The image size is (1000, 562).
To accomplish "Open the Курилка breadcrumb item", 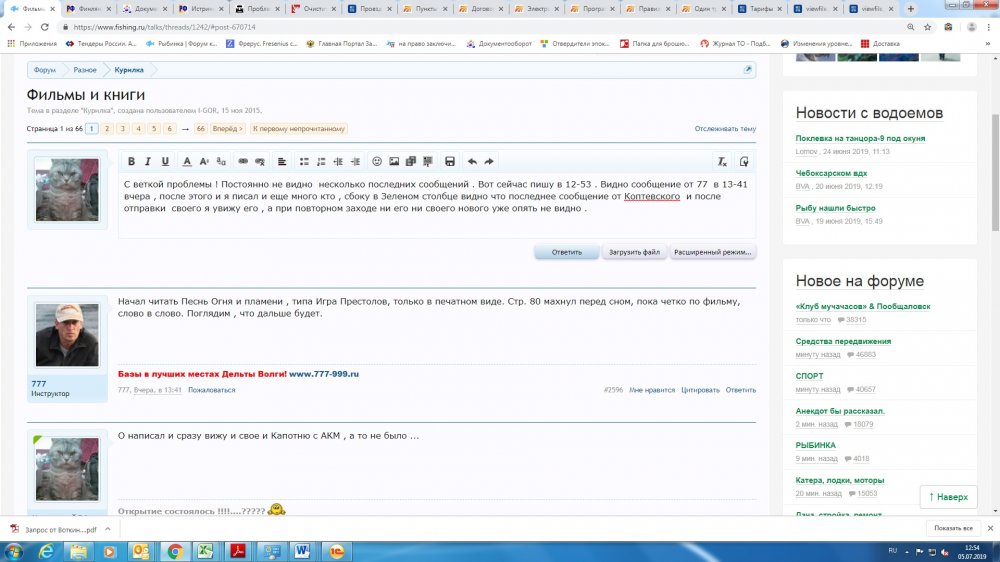I will click(x=129, y=70).
